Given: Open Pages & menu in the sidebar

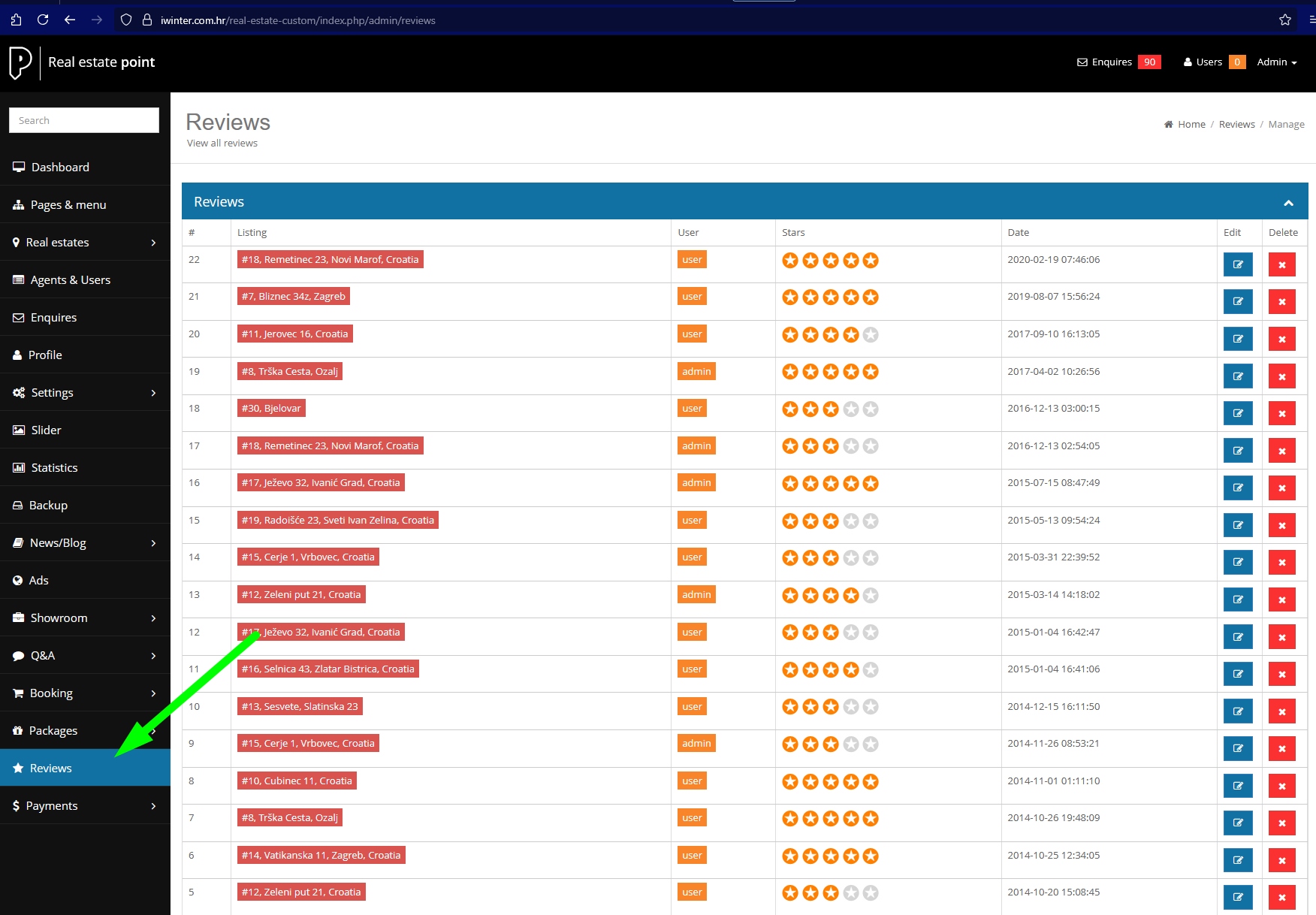Looking at the screenshot, I should click(85, 204).
